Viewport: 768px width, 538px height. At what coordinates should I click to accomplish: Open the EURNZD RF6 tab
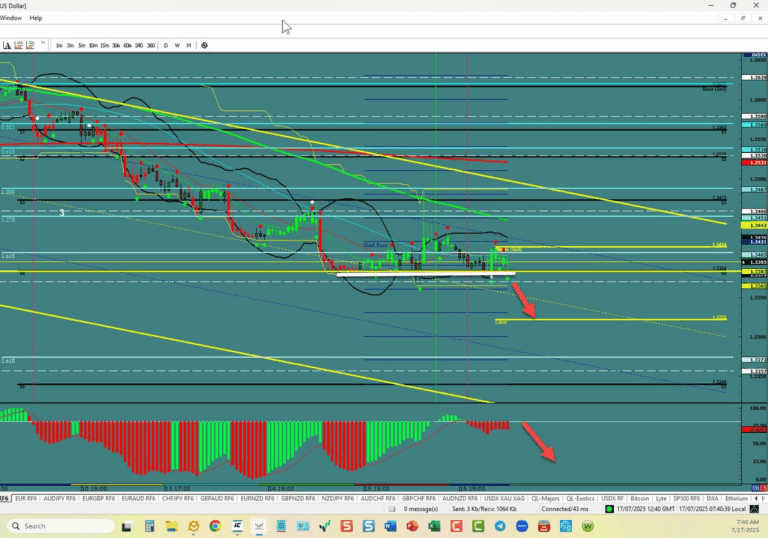pos(257,498)
